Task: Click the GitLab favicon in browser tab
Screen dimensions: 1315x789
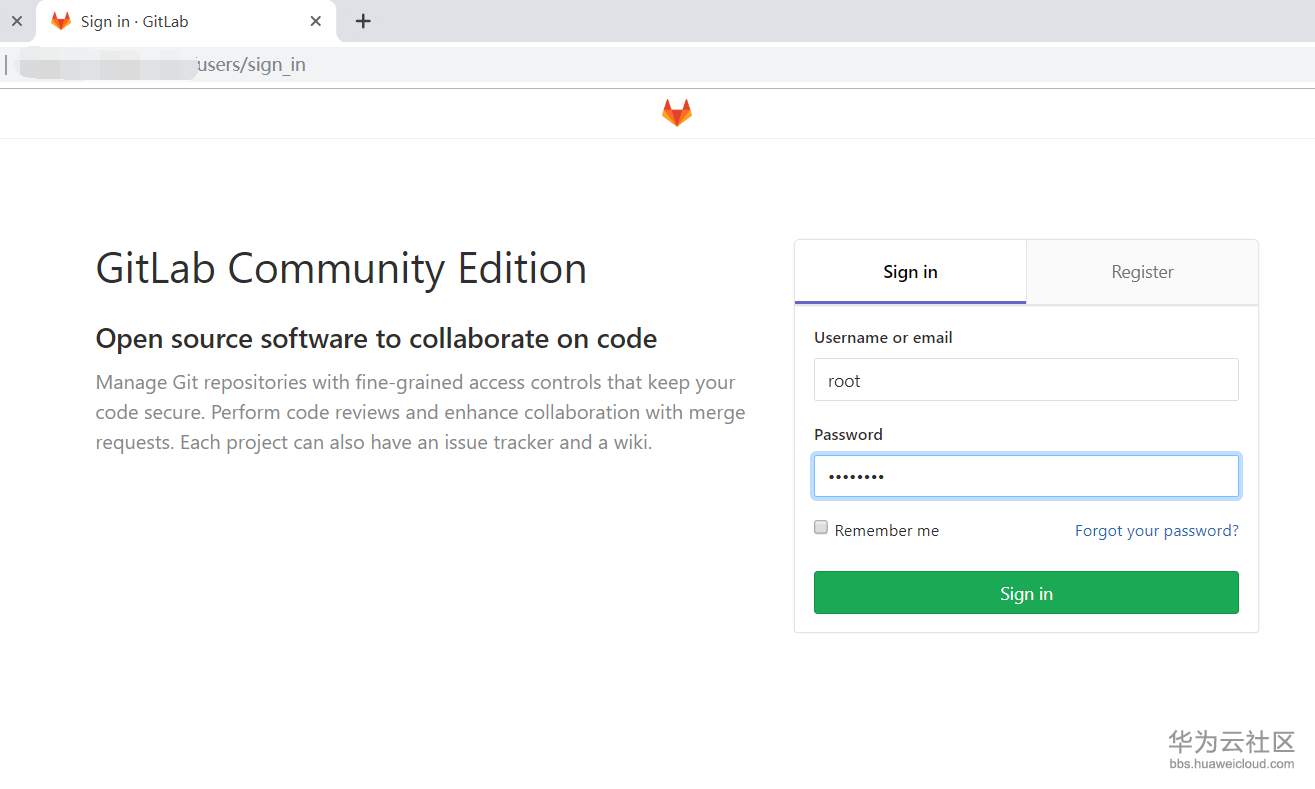Action: (x=61, y=21)
